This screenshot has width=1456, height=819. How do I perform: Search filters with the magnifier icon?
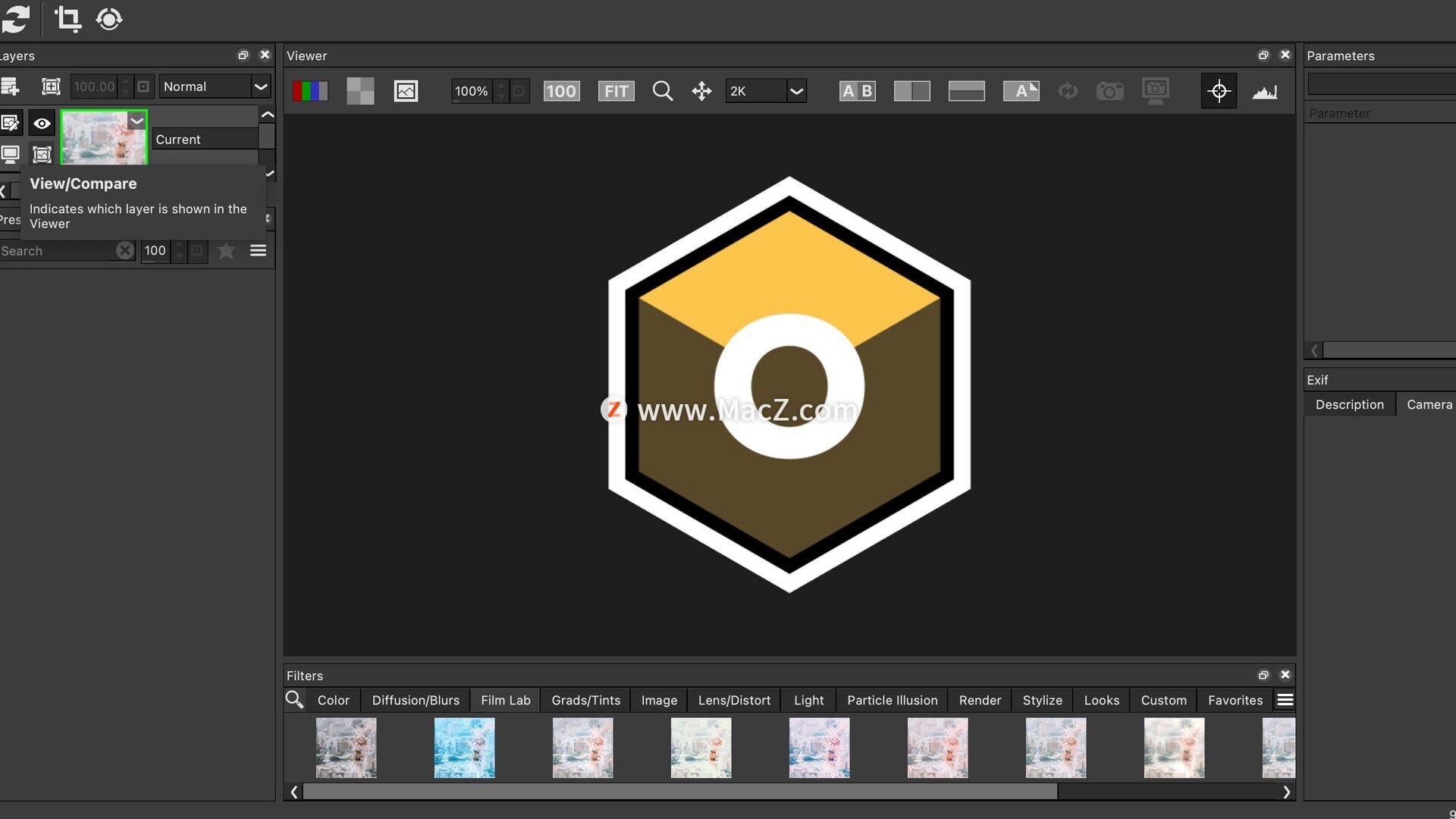pyautogui.click(x=294, y=699)
